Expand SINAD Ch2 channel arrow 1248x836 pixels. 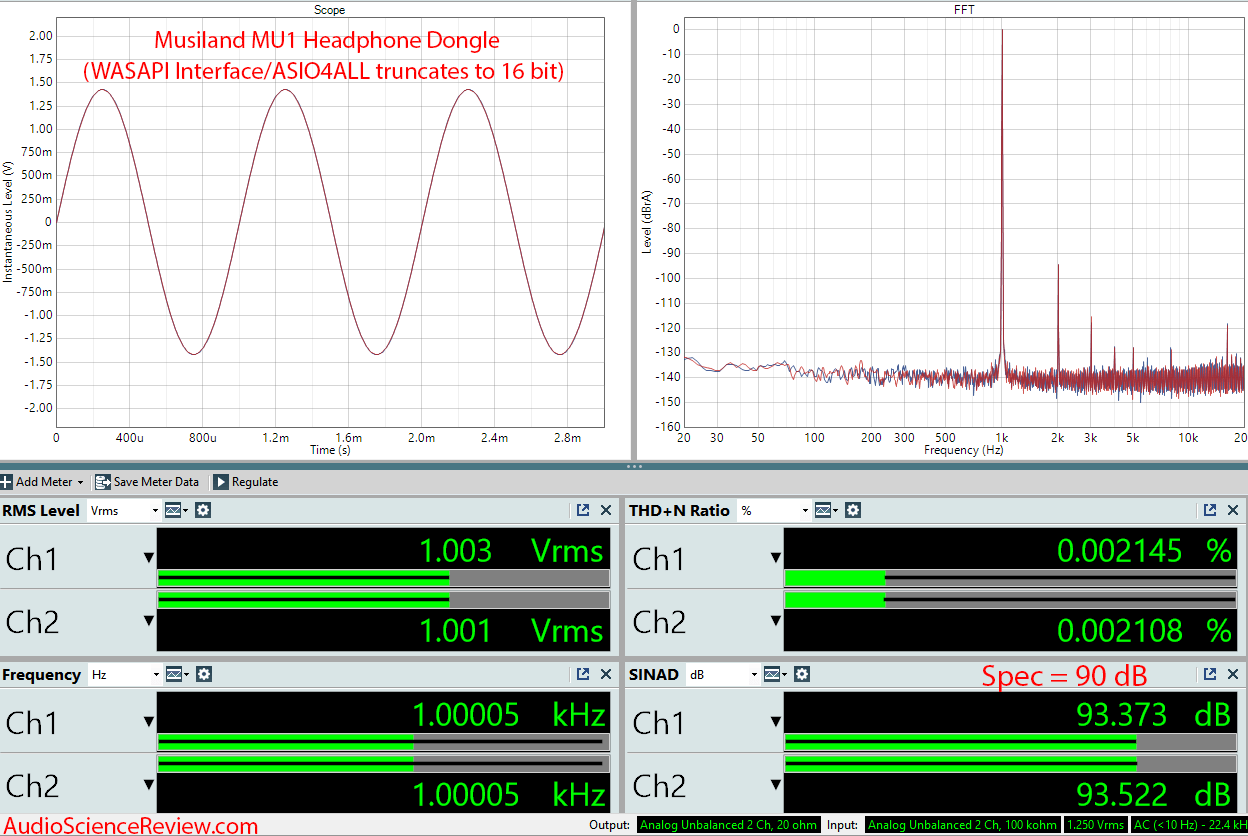click(x=776, y=785)
